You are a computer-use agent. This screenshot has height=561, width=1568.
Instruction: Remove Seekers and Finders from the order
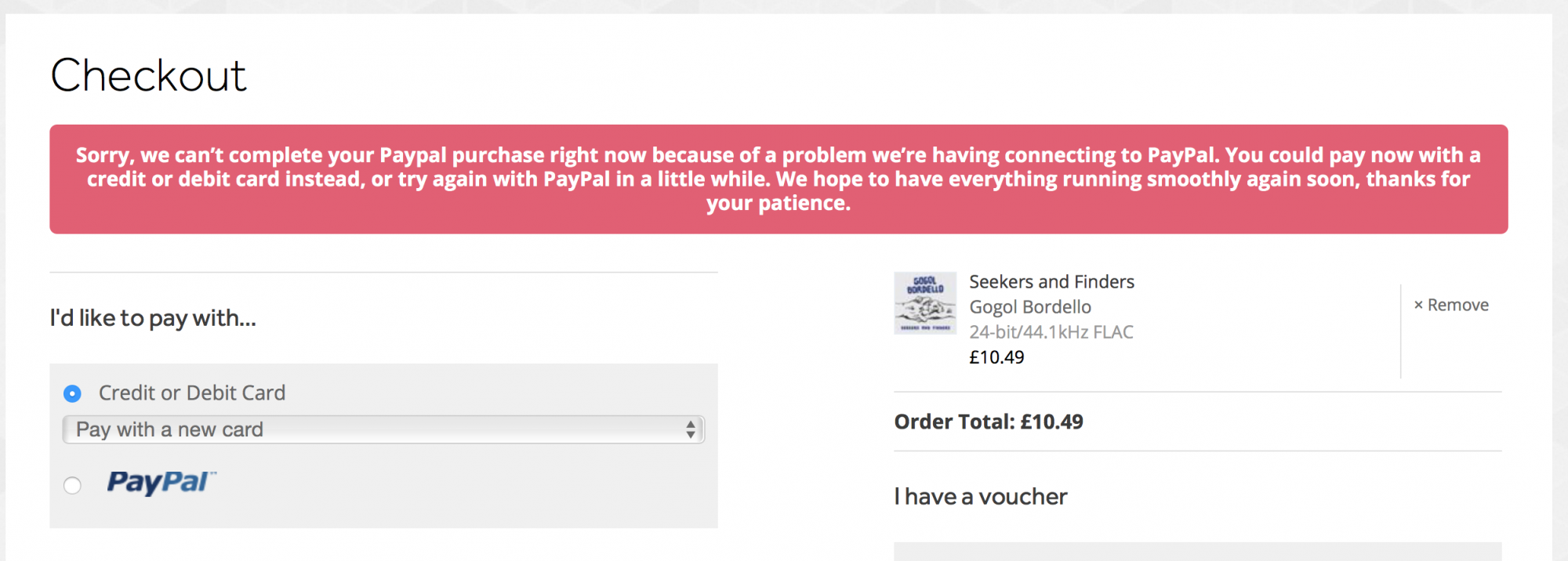point(1451,306)
